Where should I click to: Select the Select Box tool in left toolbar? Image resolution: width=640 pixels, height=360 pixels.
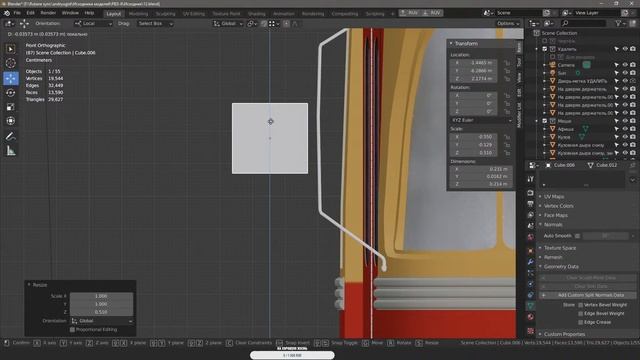tap(11, 49)
